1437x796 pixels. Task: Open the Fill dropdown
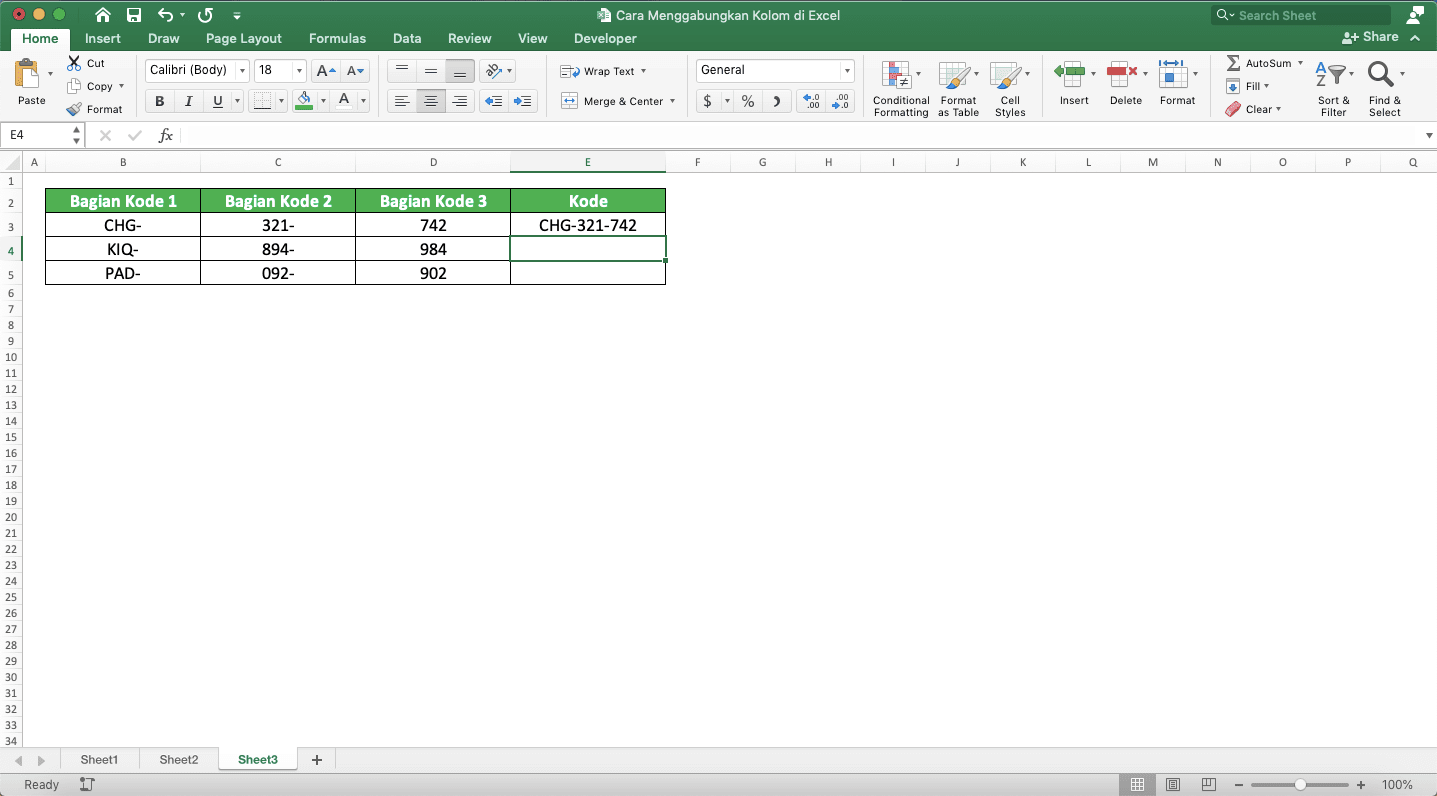tap(1266, 86)
